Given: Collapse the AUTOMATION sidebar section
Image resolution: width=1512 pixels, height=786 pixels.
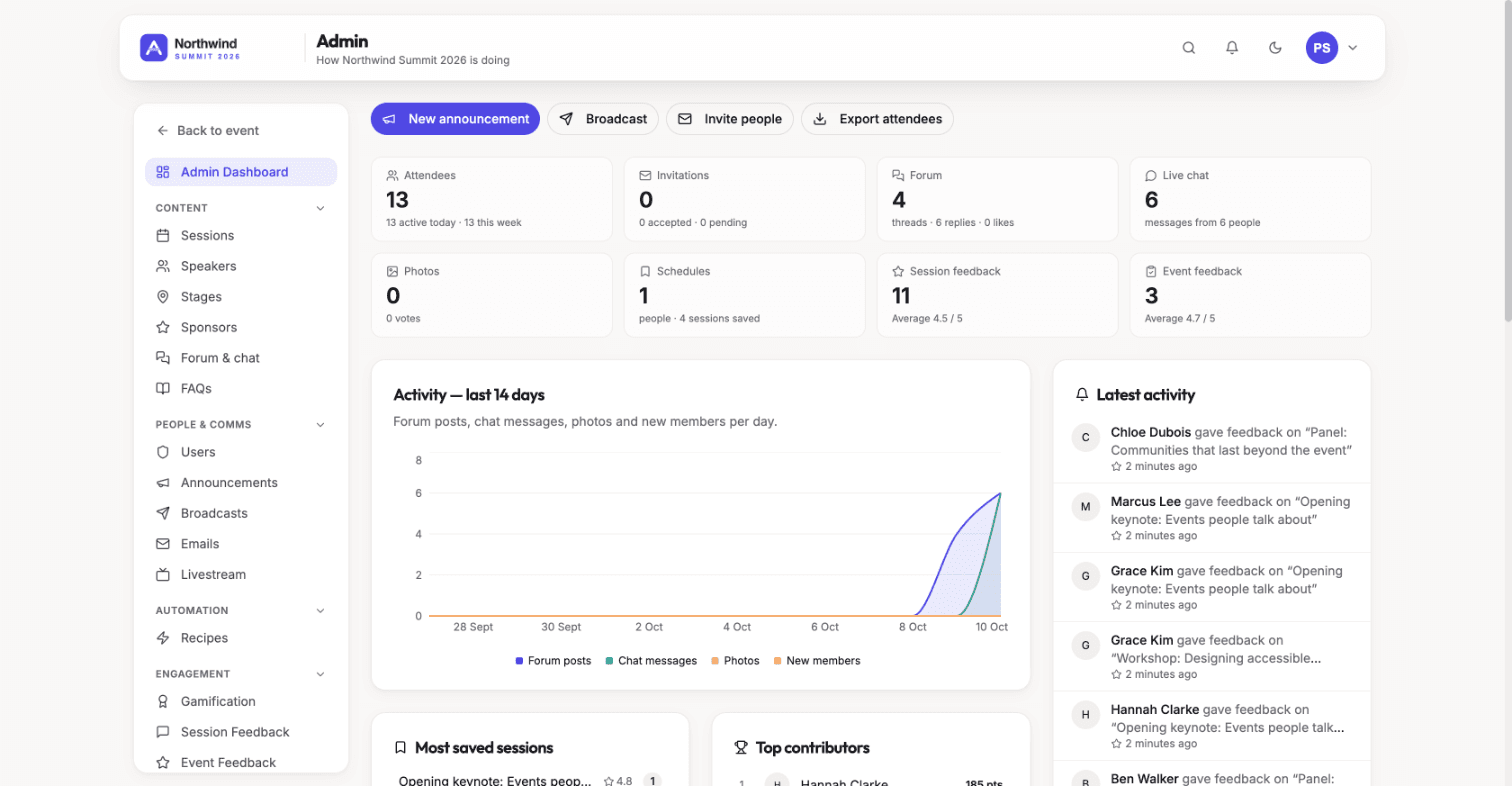Looking at the screenshot, I should [321, 610].
